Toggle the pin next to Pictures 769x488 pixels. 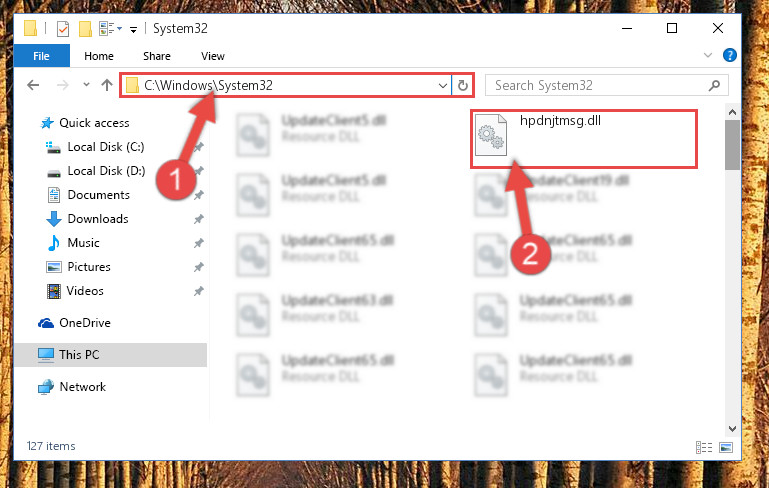198,267
